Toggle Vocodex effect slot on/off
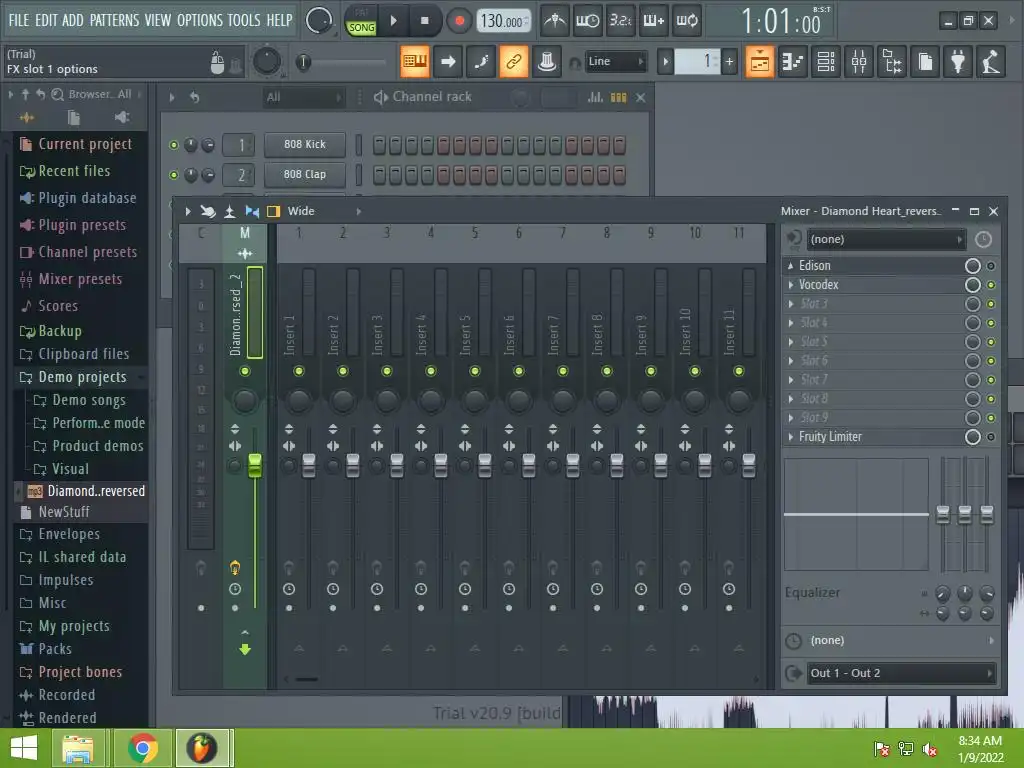The height and width of the screenshot is (768, 1024). point(991,285)
